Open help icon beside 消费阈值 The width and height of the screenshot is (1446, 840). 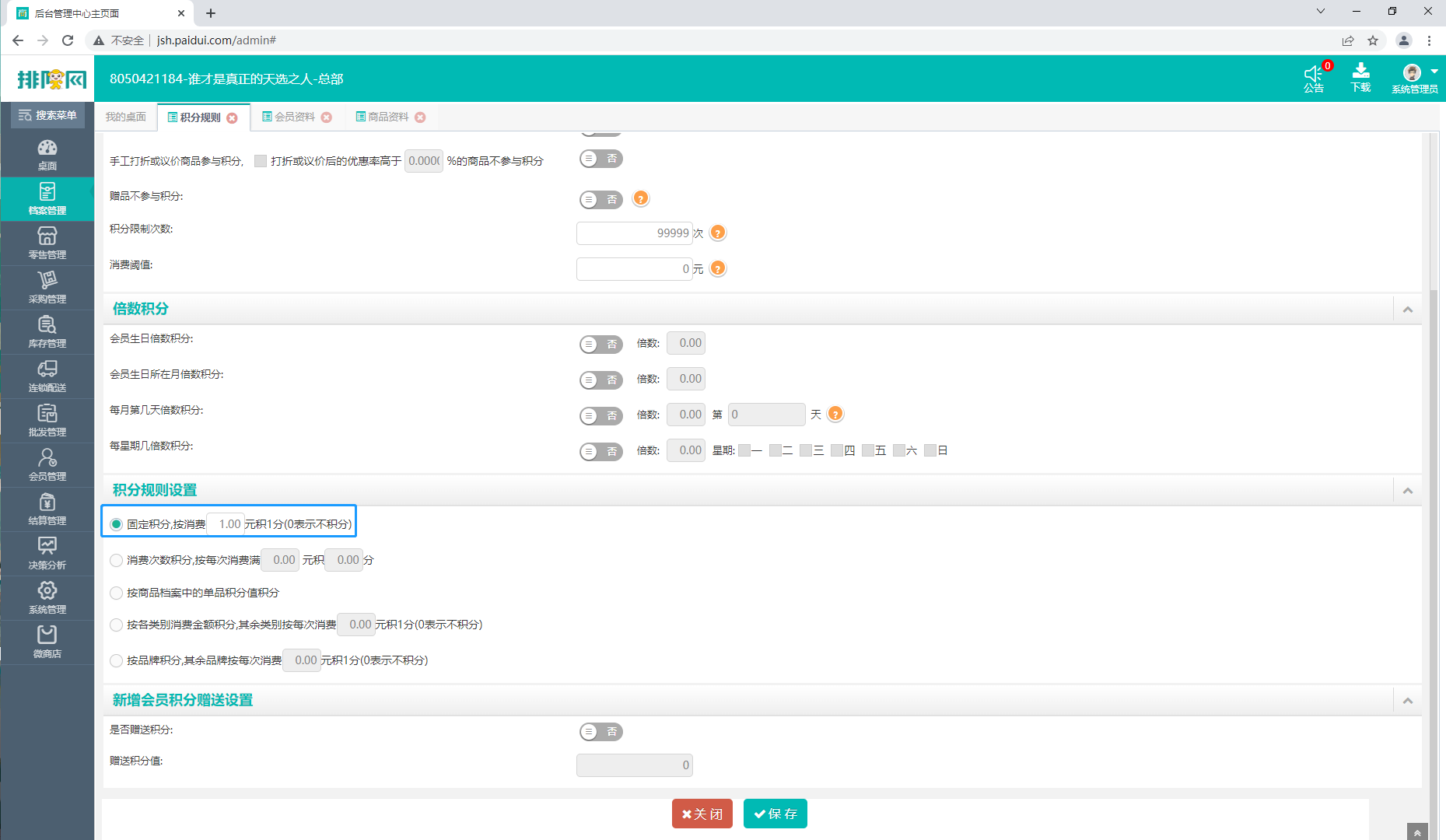718,268
